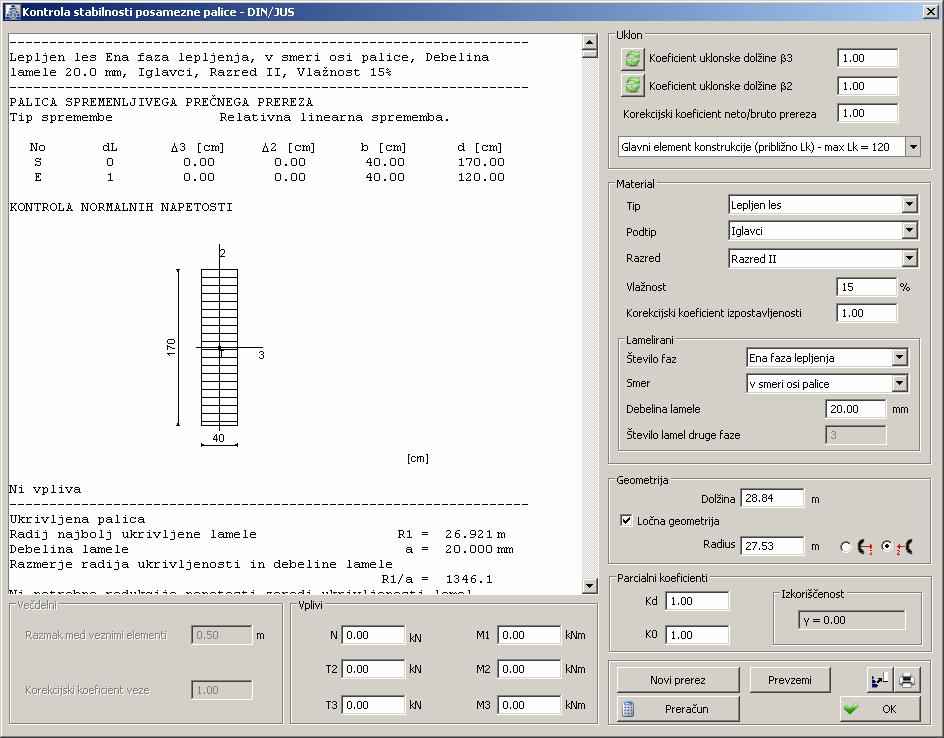Open the Razred dropdown showing Razred II
The image size is (944, 738).
909,258
